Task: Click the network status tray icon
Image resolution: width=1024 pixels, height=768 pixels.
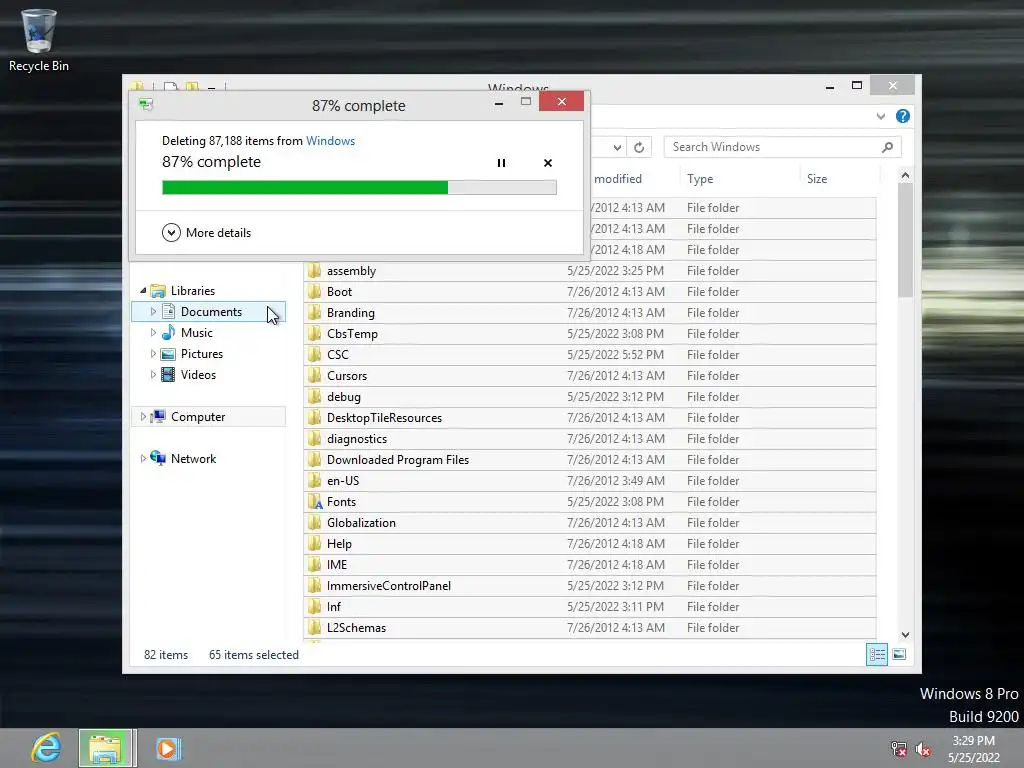Action: coord(899,749)
